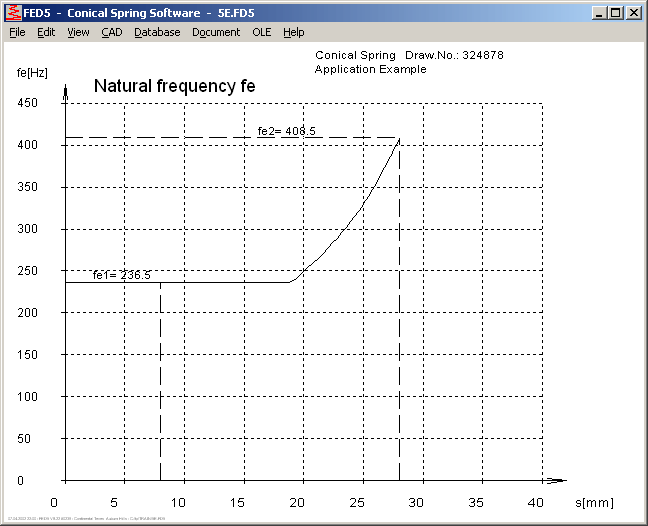Open the Edit menu
This screenshot has height=526, width=648.
[x=46, y=32]
